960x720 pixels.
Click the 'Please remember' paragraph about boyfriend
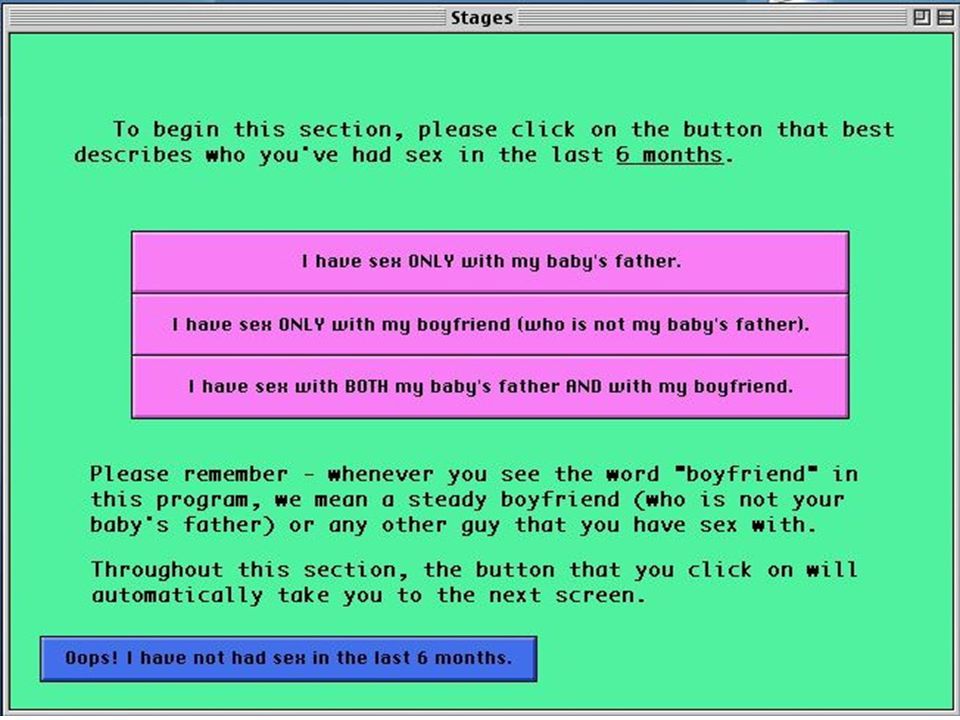click(x=474, y=500)
